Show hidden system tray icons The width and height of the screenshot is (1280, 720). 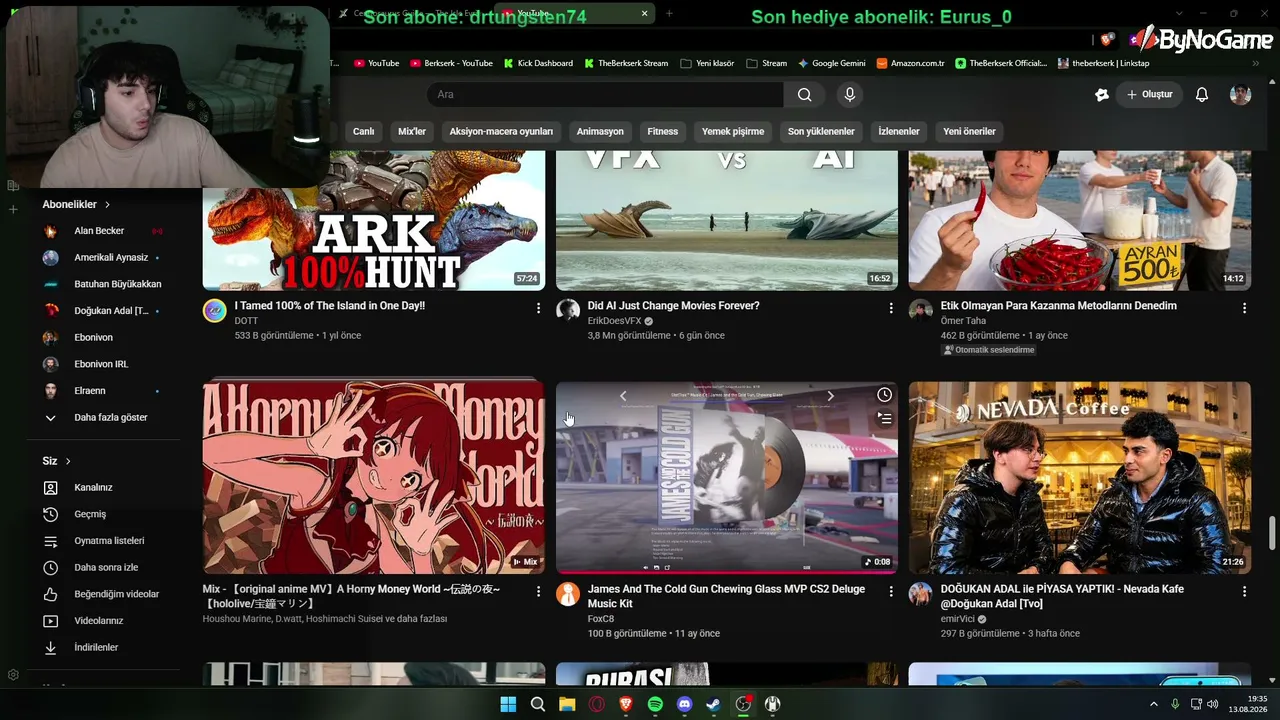1153,704
